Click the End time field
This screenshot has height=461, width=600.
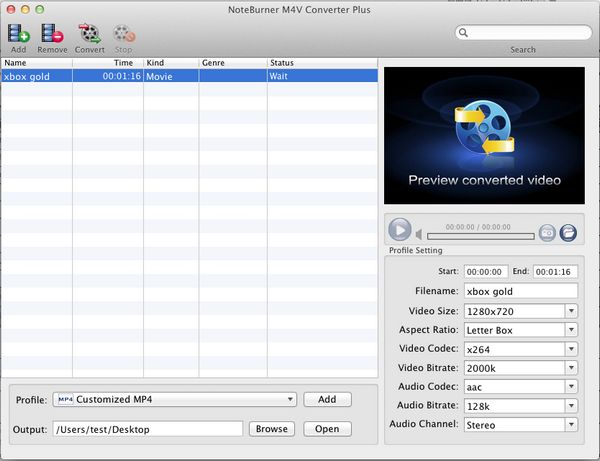pyautogui.click(x=555, y=272)
